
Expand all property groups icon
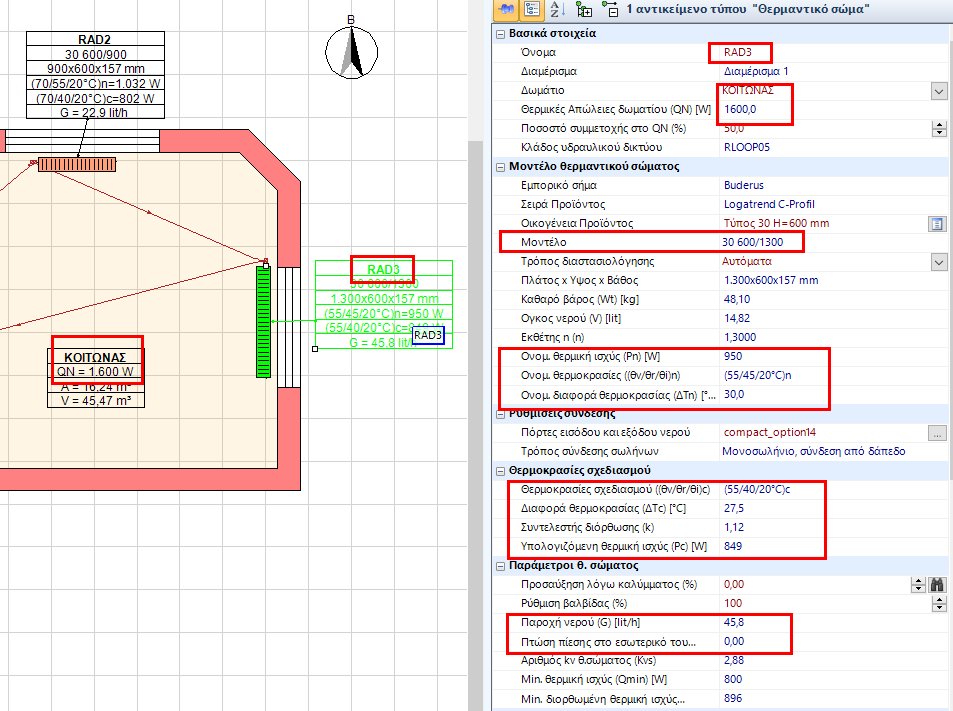[x=584, y=9]
